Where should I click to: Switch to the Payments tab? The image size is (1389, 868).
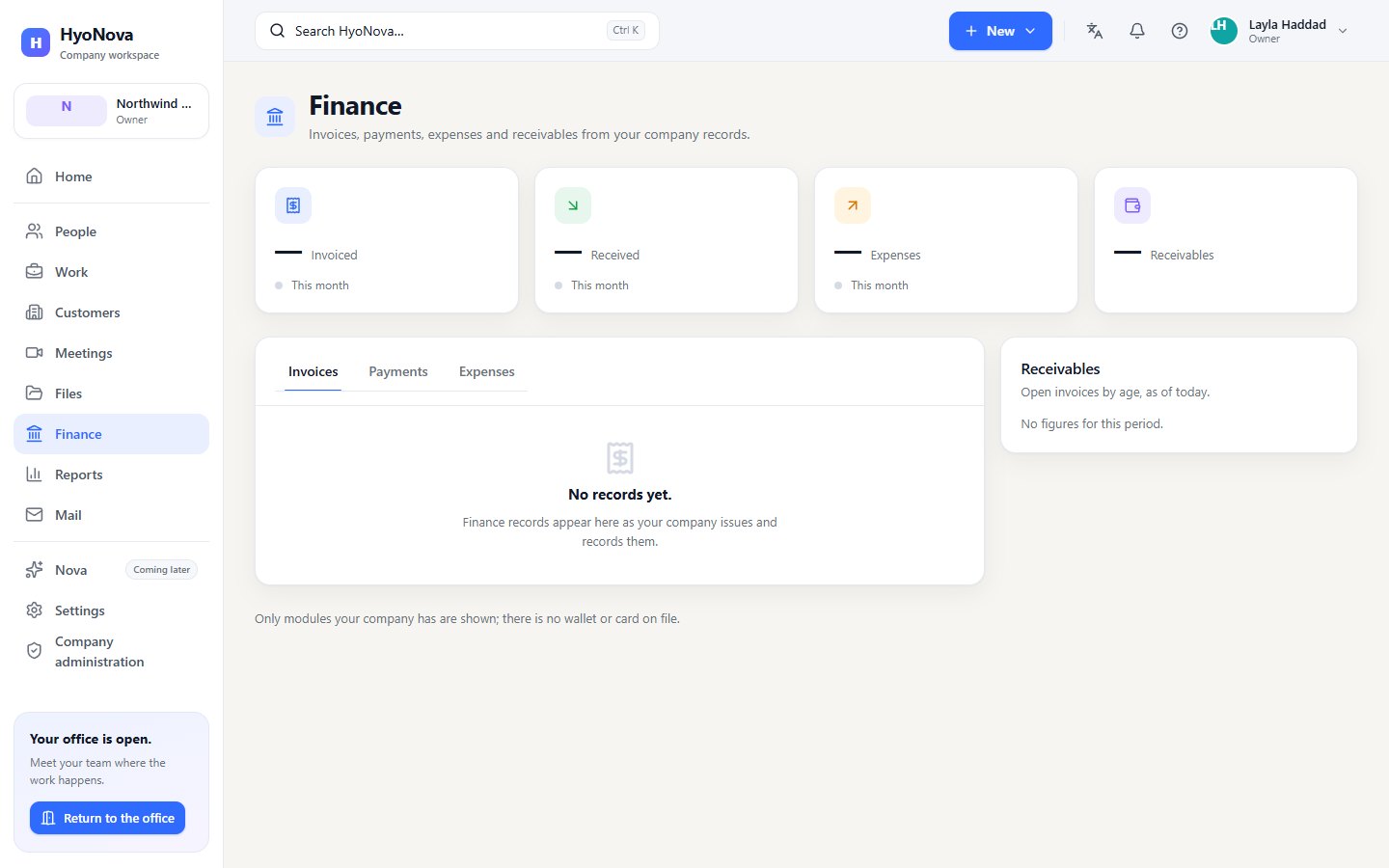(x=398, y=371)
